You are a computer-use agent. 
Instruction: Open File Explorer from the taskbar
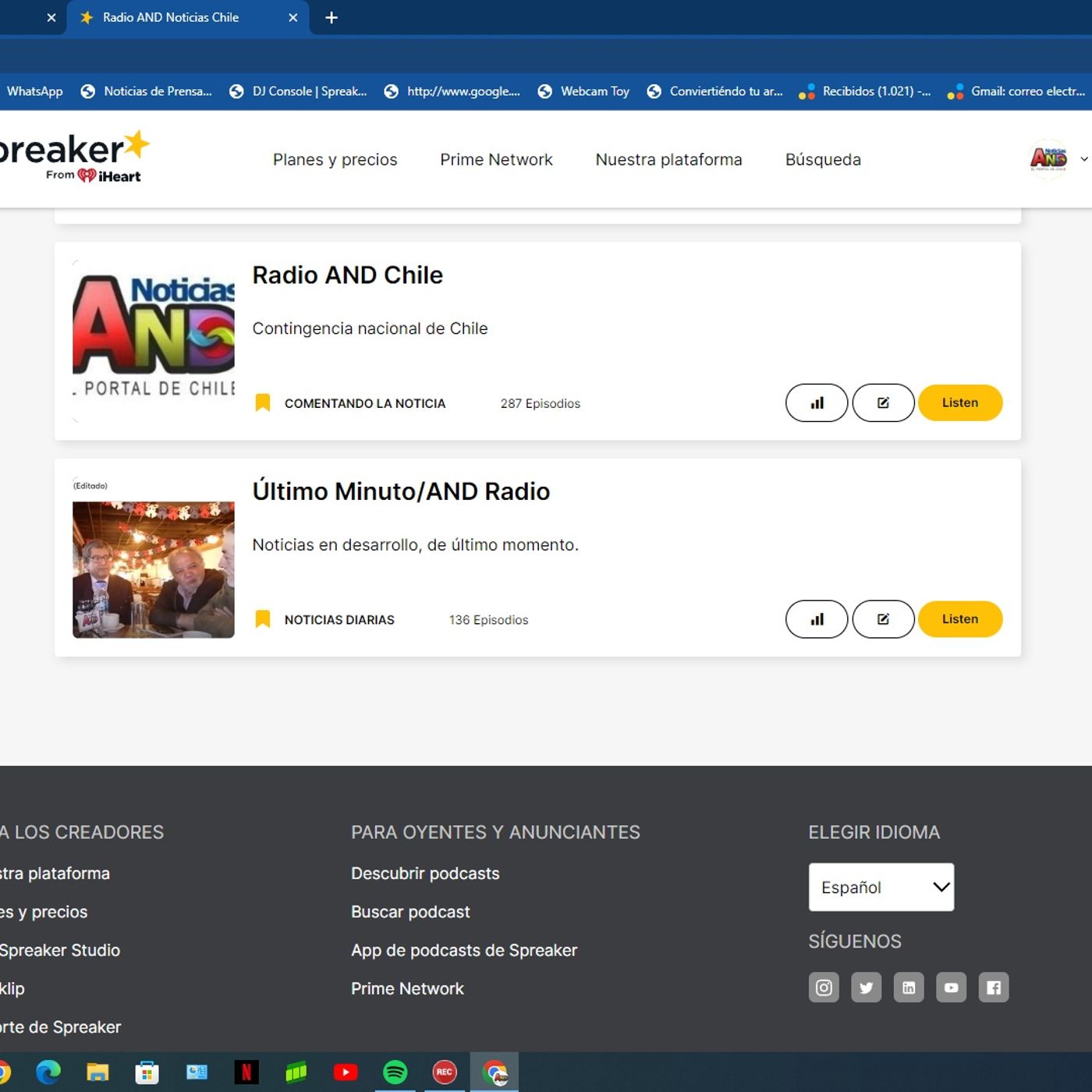coord(97,1072)
